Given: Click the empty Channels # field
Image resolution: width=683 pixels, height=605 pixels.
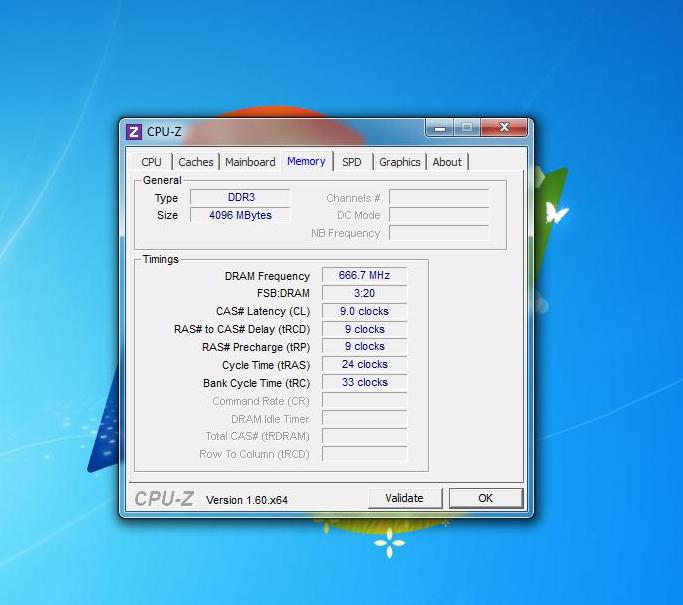Looking at the screenshot, I should 439,198.
